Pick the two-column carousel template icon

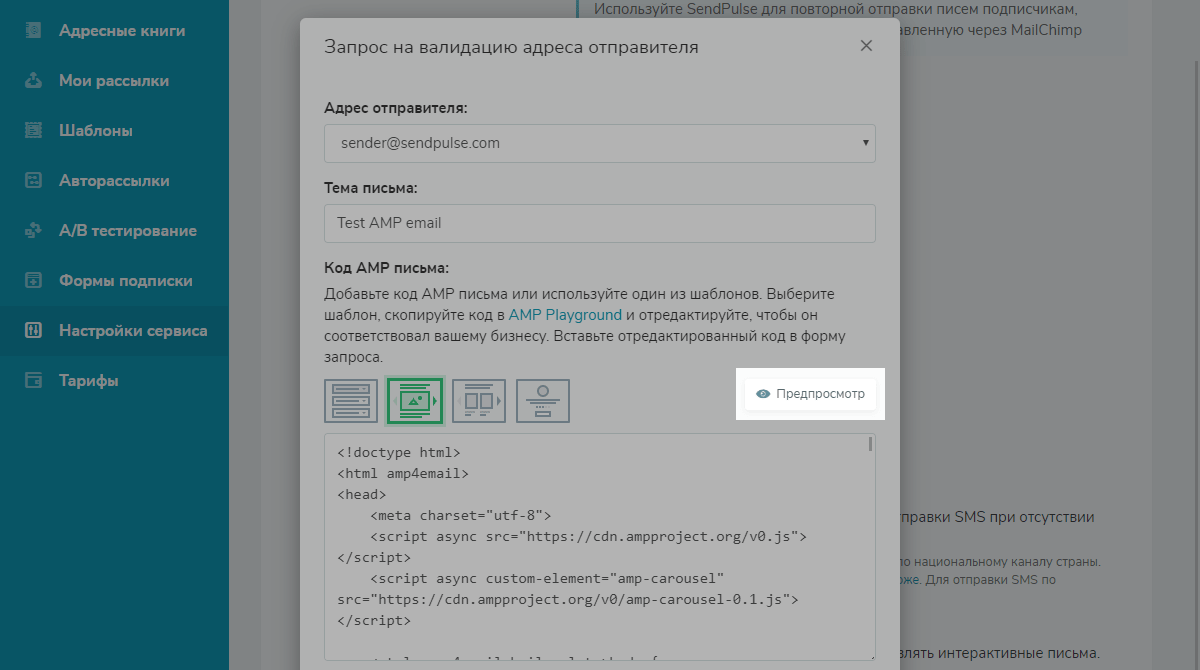click(479, 401)
